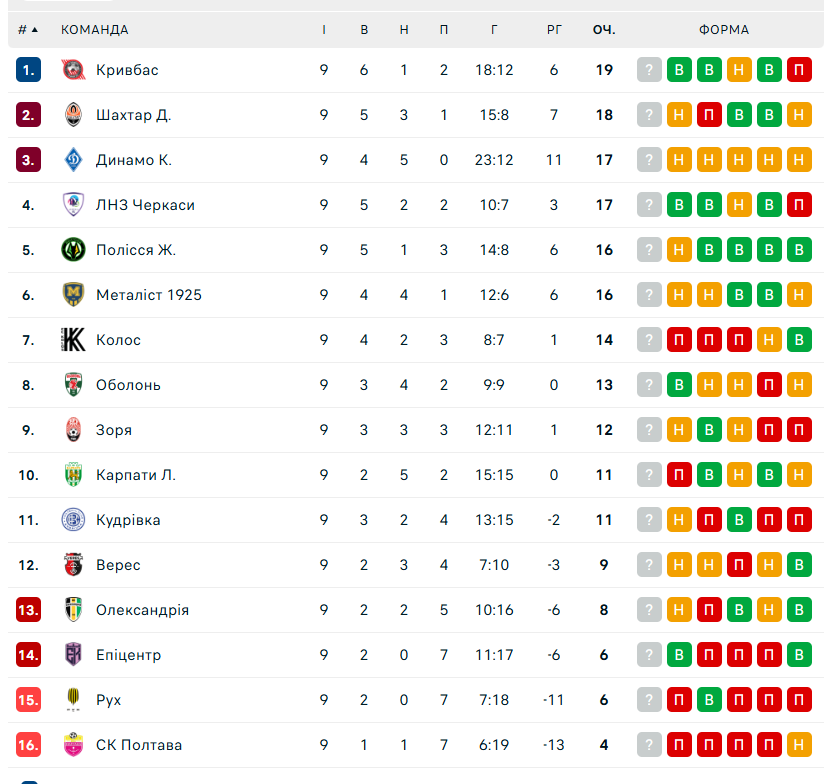Sort table by РГ goal difference header
This screenshot has height=784, width=830.
(x=554, y=30)
